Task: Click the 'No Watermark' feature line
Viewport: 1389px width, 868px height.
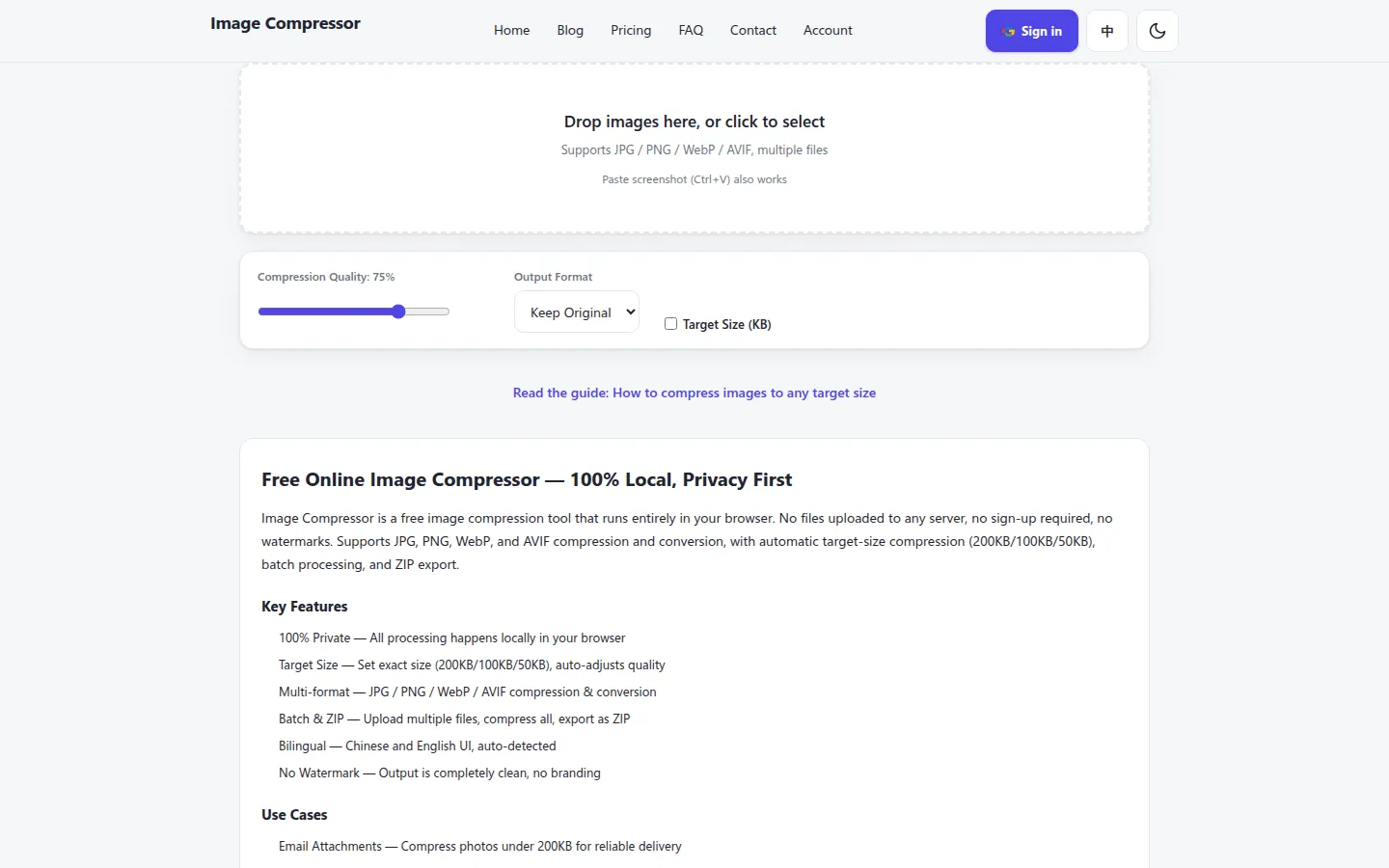Action: (x=440, y=773)
